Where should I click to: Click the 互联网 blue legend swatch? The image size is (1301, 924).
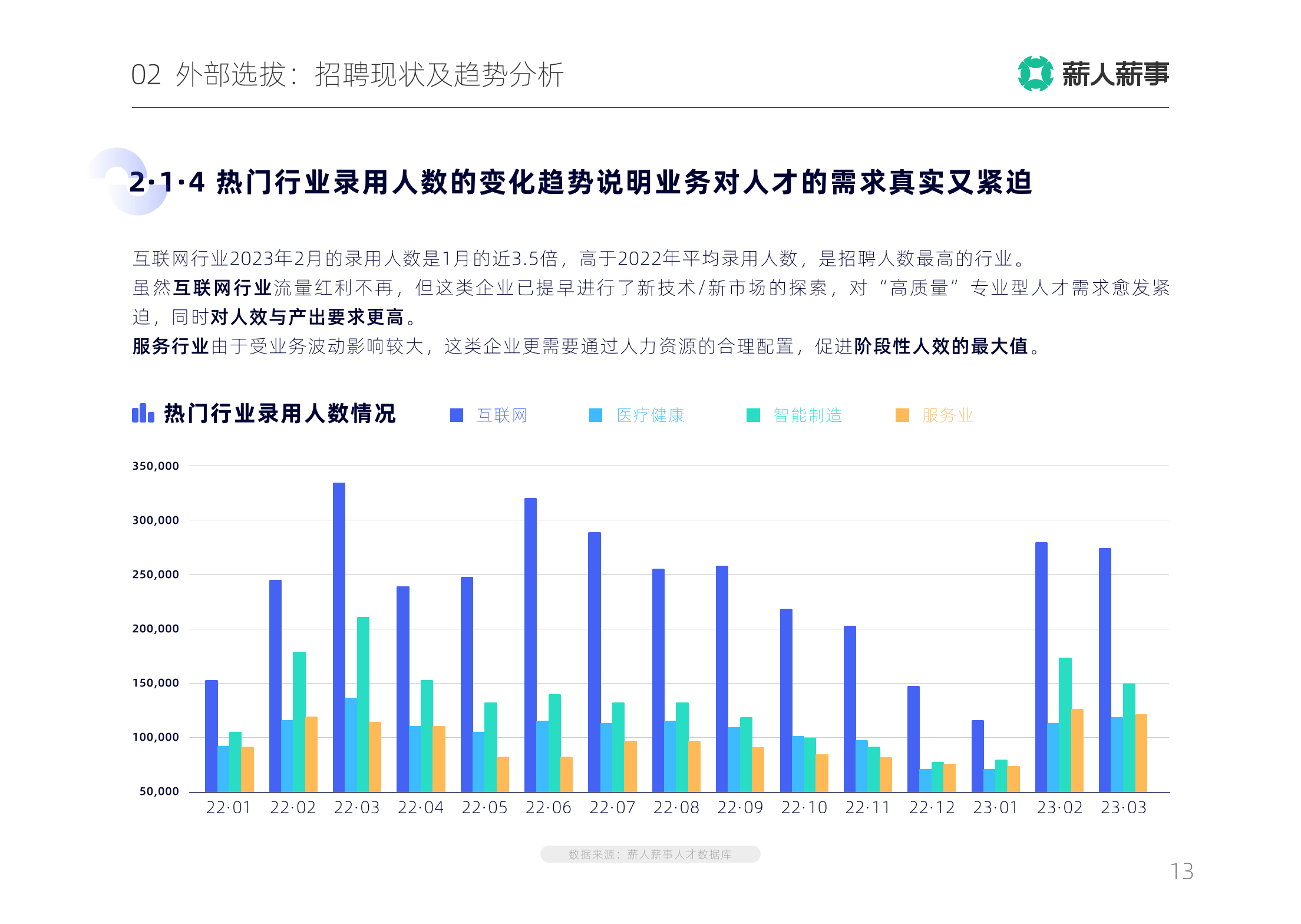click(x=457, y=415)
